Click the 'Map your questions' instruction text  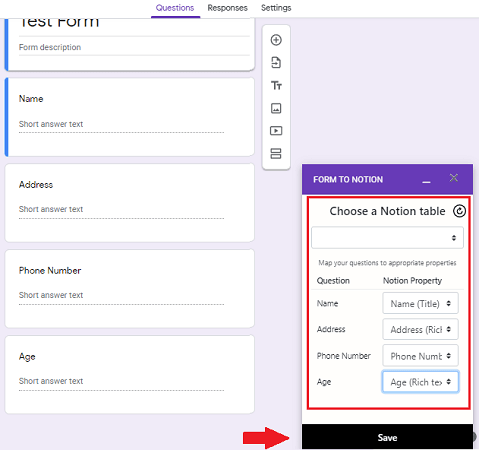(x=387, y=263)
